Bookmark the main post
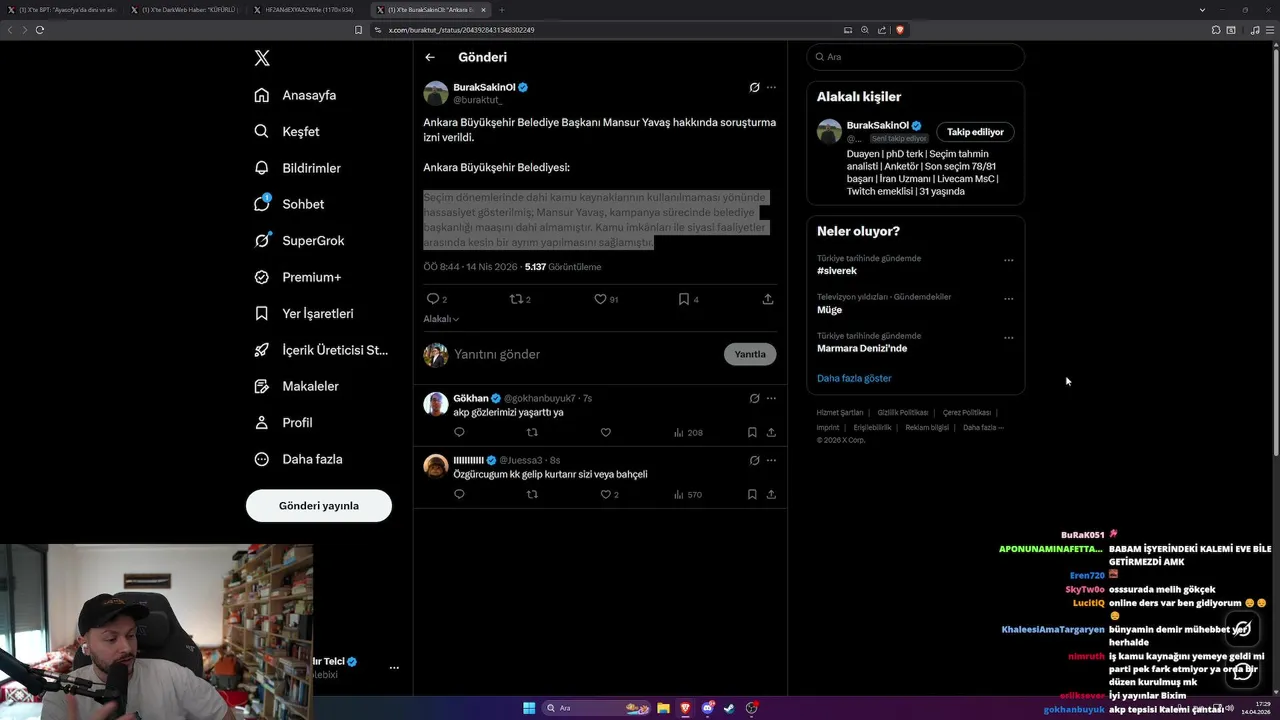Image resolution: width=1280 pixels, height=720 pixels. [x=684, y=299]
